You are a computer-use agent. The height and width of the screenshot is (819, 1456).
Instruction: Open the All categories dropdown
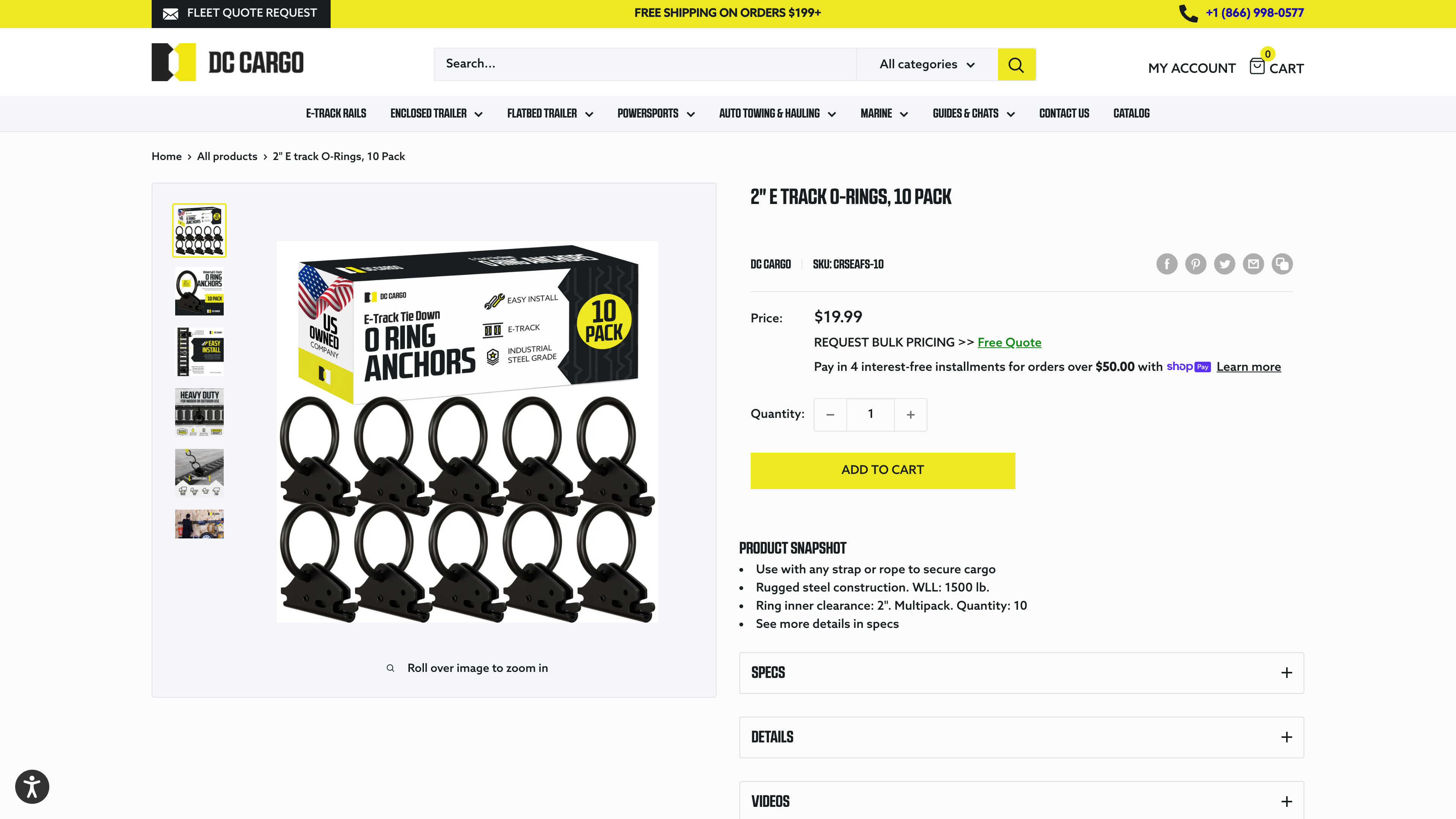(927, 64)
